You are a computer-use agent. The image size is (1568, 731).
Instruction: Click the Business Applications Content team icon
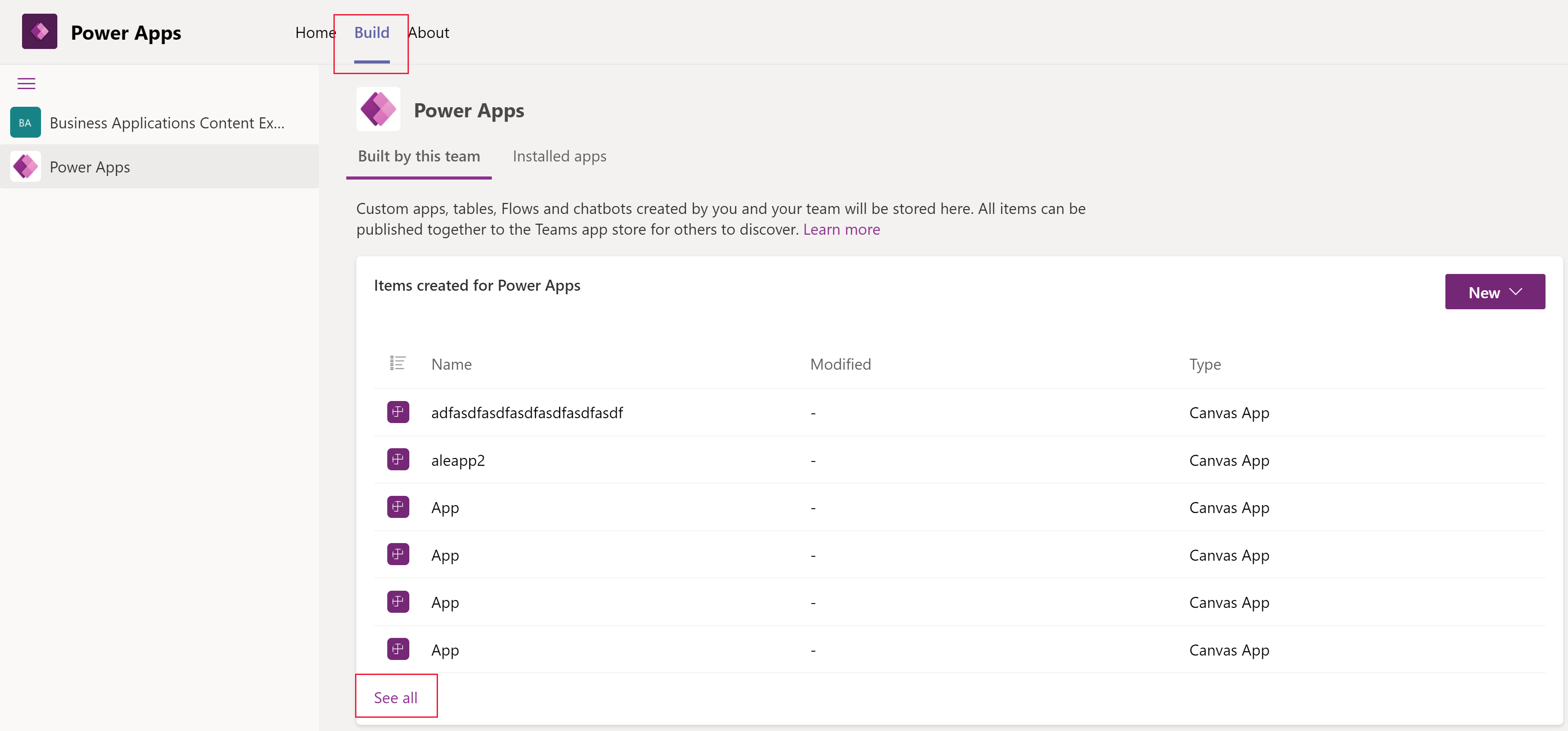tap(26, 122)
